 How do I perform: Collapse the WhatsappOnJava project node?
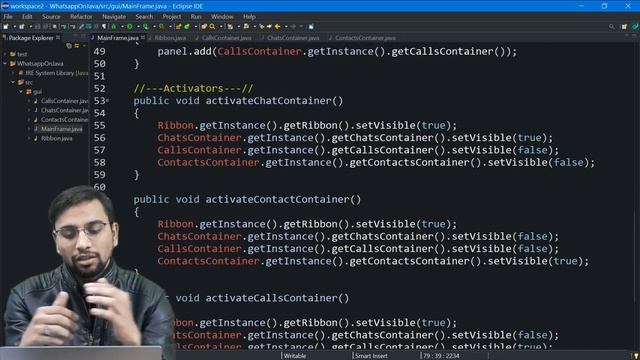5,63
